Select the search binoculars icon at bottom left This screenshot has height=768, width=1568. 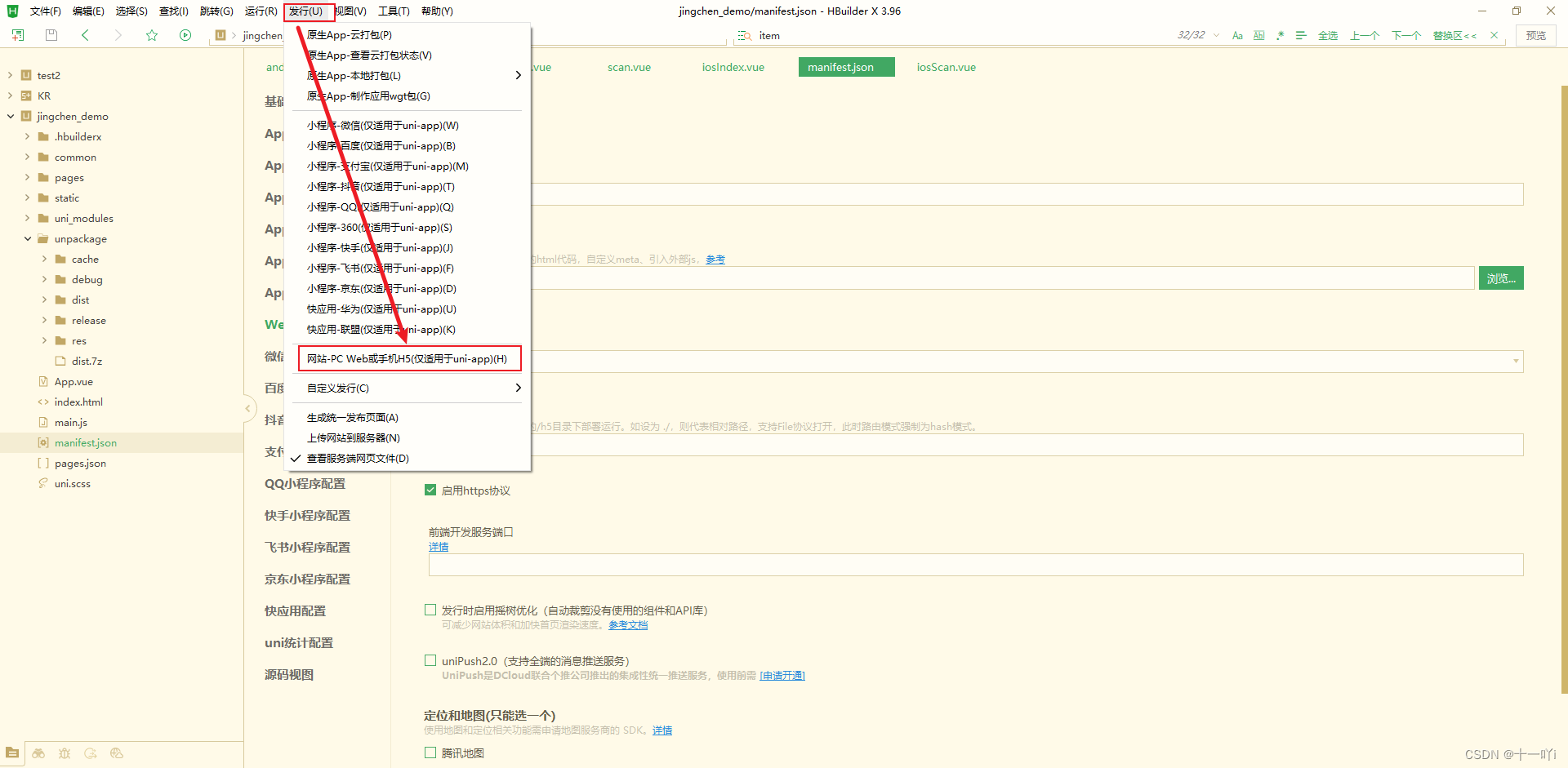pyautogui.click(x=38, y=753)
